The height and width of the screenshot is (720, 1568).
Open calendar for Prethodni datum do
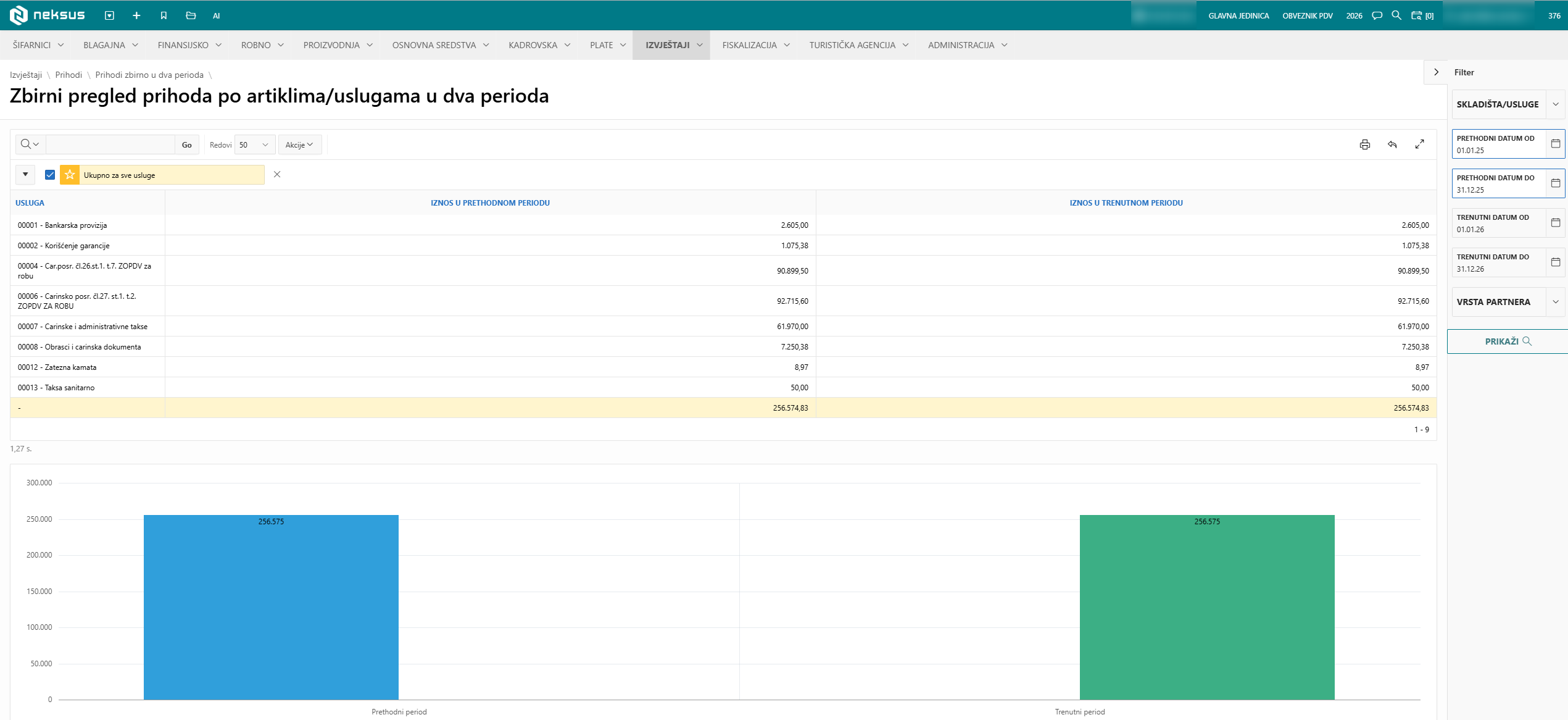click(x=1555, y=183)
